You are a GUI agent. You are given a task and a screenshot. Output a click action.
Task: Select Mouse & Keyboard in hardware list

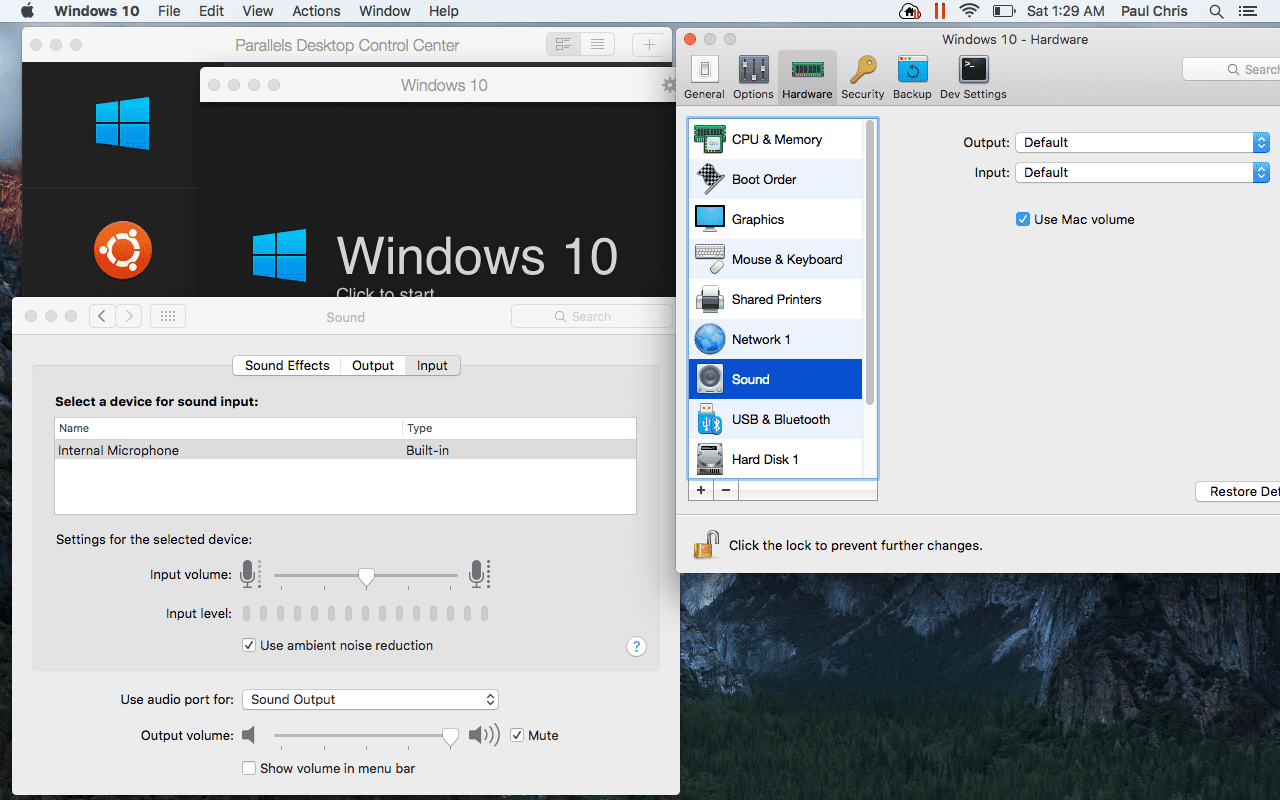click(776, 259)
